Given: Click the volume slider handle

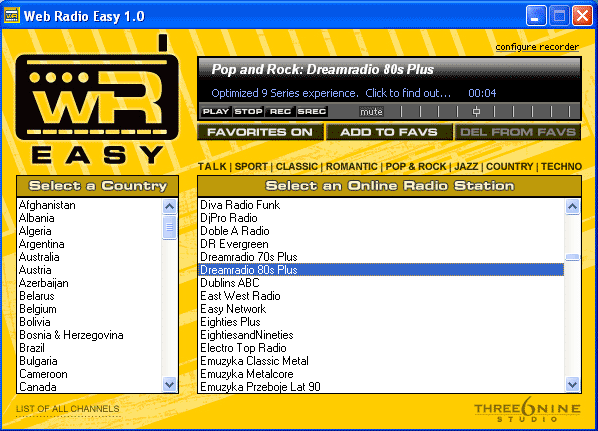Looking at the screenshot, I should (476, 111).
